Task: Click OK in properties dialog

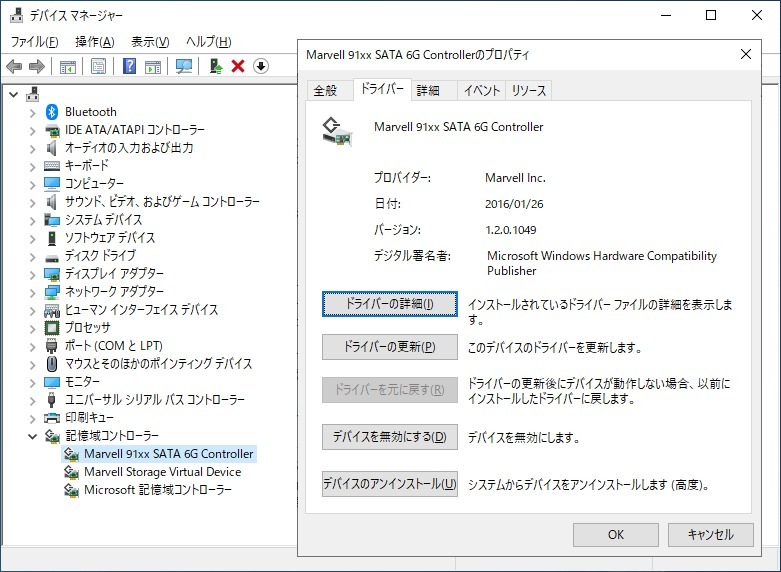Action: coord(616,535)
